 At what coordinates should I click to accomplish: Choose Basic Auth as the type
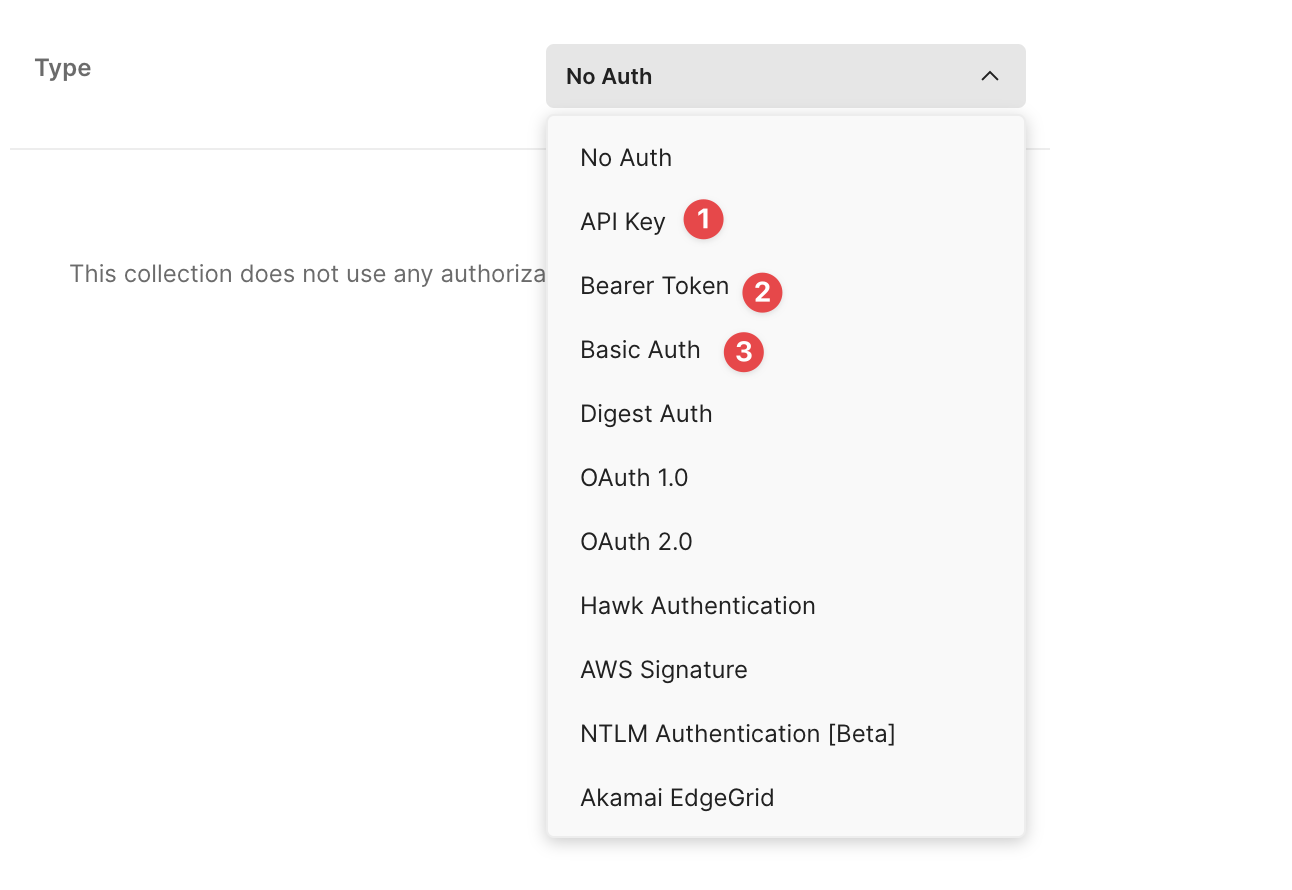[640, 349]
